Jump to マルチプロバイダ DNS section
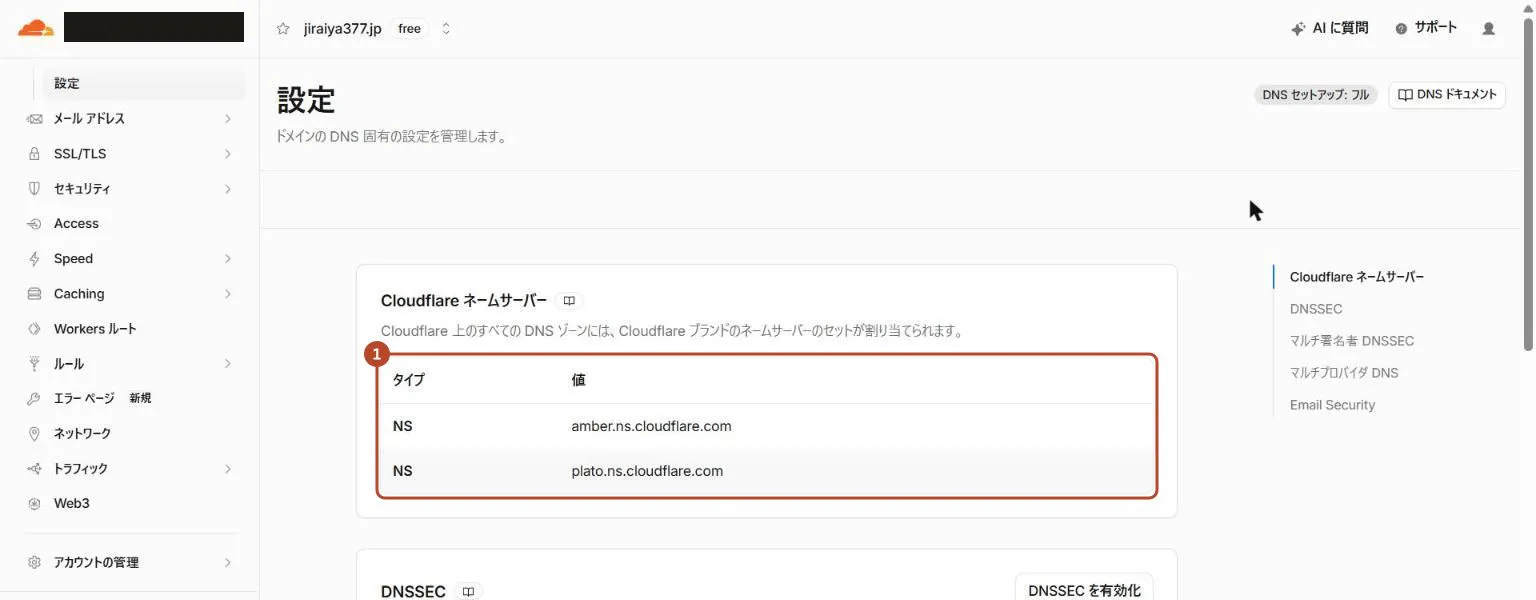Viewport: 1536px width, 600px height. pyautogui.click(x=1344, y=373)
